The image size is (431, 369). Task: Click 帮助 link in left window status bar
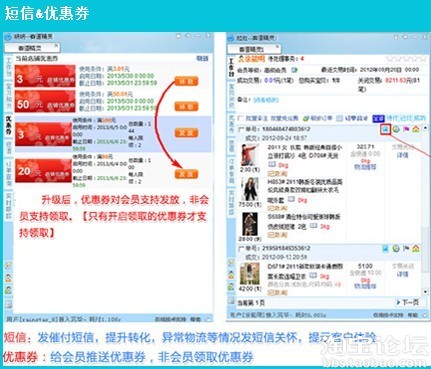pyautogui.click(x=195, y=319)
